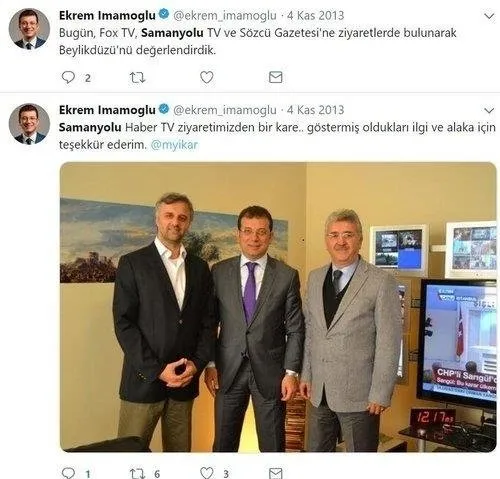This screenshot has width=500, height=479.
Task: Click verified badge beside name in first tweet
Action: 164,15
